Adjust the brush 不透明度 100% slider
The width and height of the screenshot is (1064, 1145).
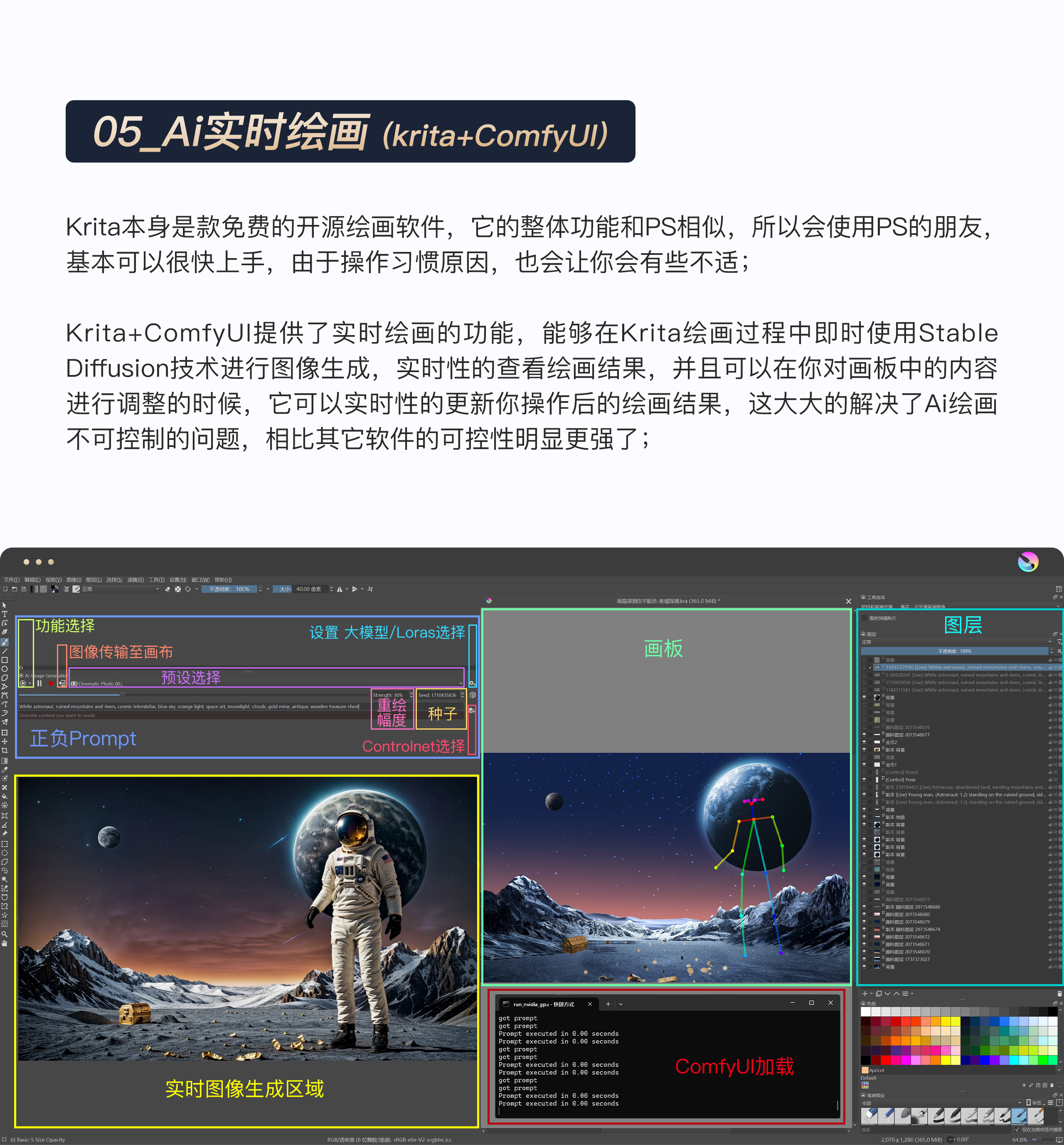[x=229, y=589]
